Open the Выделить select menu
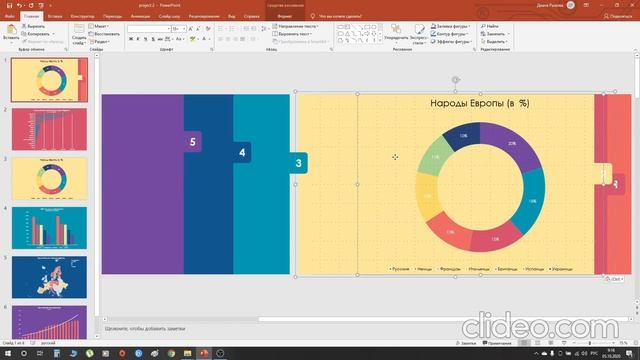Screen dimensions: 640x360 pos(494,42)
